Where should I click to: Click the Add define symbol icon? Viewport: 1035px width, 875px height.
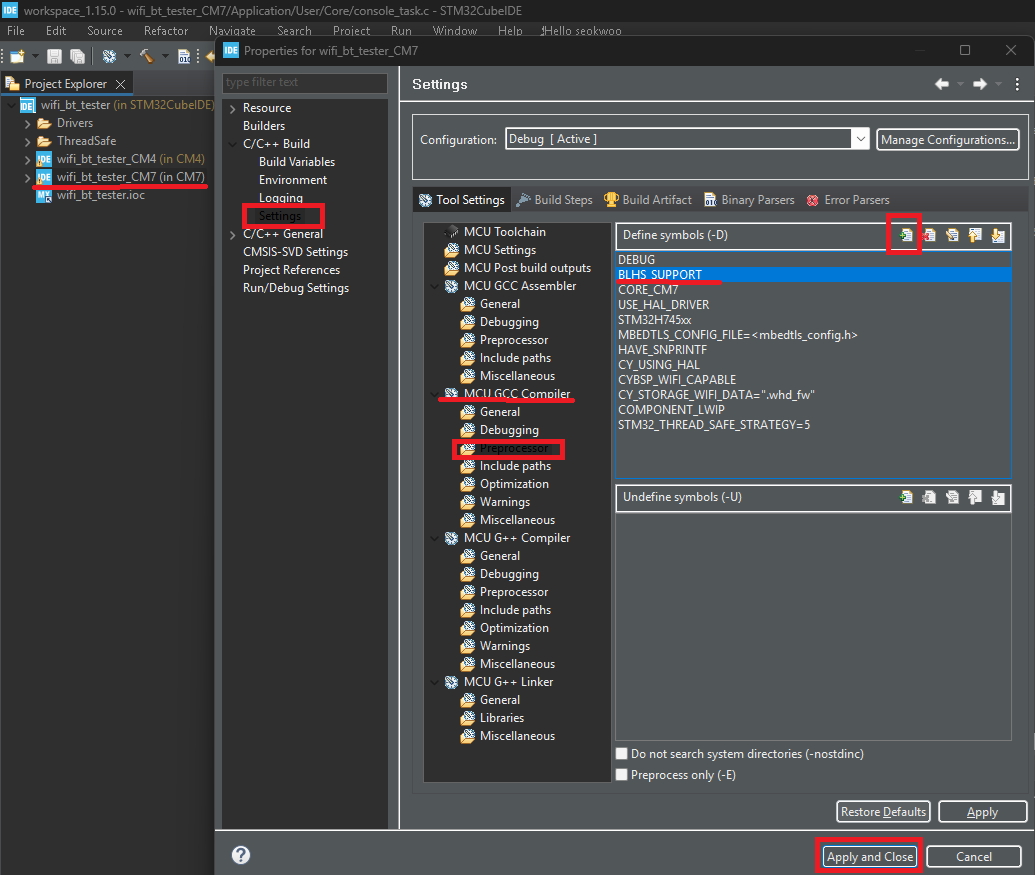[x=906, y=236]
